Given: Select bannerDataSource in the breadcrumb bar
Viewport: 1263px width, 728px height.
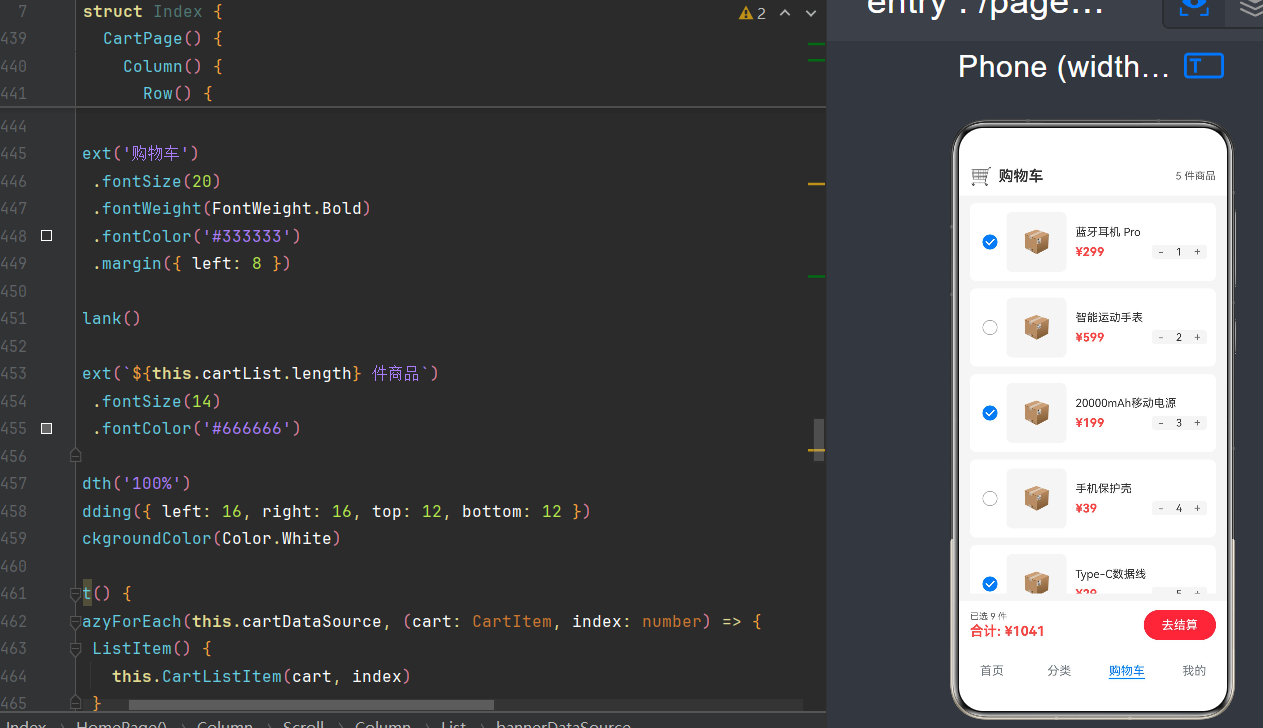Looking at the screenshot, I should point(563,723).
